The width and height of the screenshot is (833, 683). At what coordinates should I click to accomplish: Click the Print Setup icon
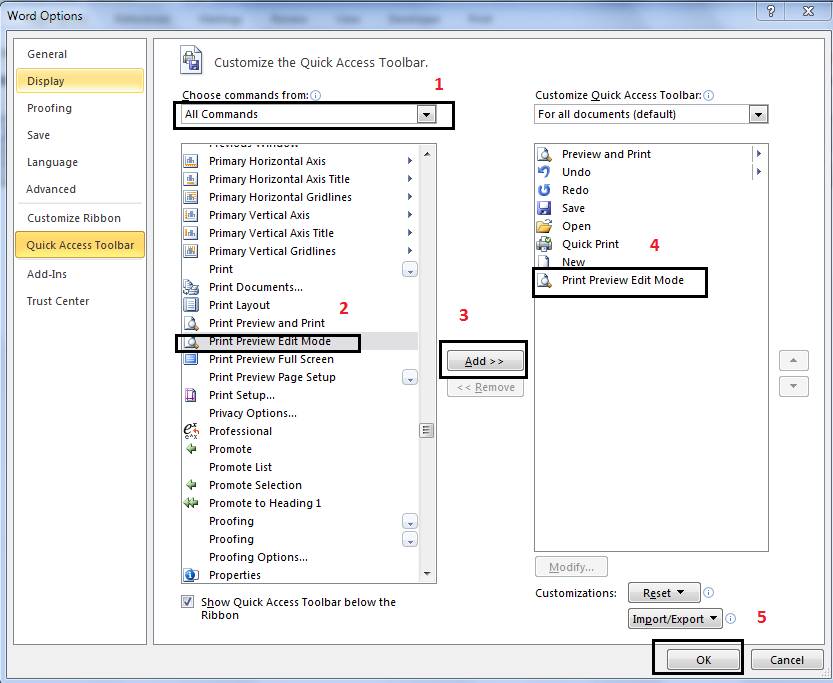(x=191, y=395)
